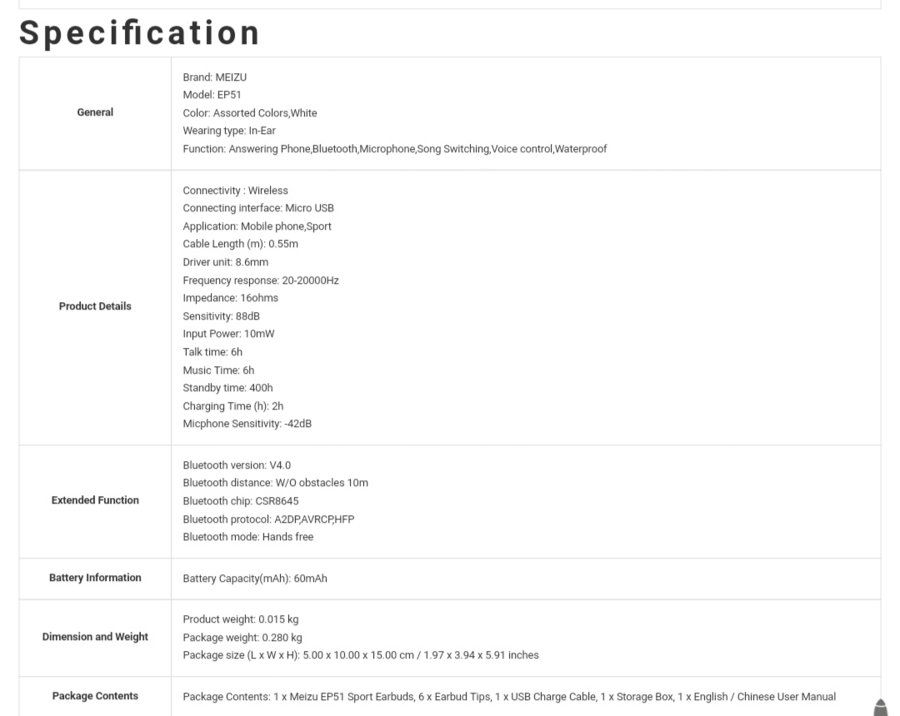This screenshot has width=900, height=716.
Task: Click the Standby time: 400h line
Action: [228, 388]
